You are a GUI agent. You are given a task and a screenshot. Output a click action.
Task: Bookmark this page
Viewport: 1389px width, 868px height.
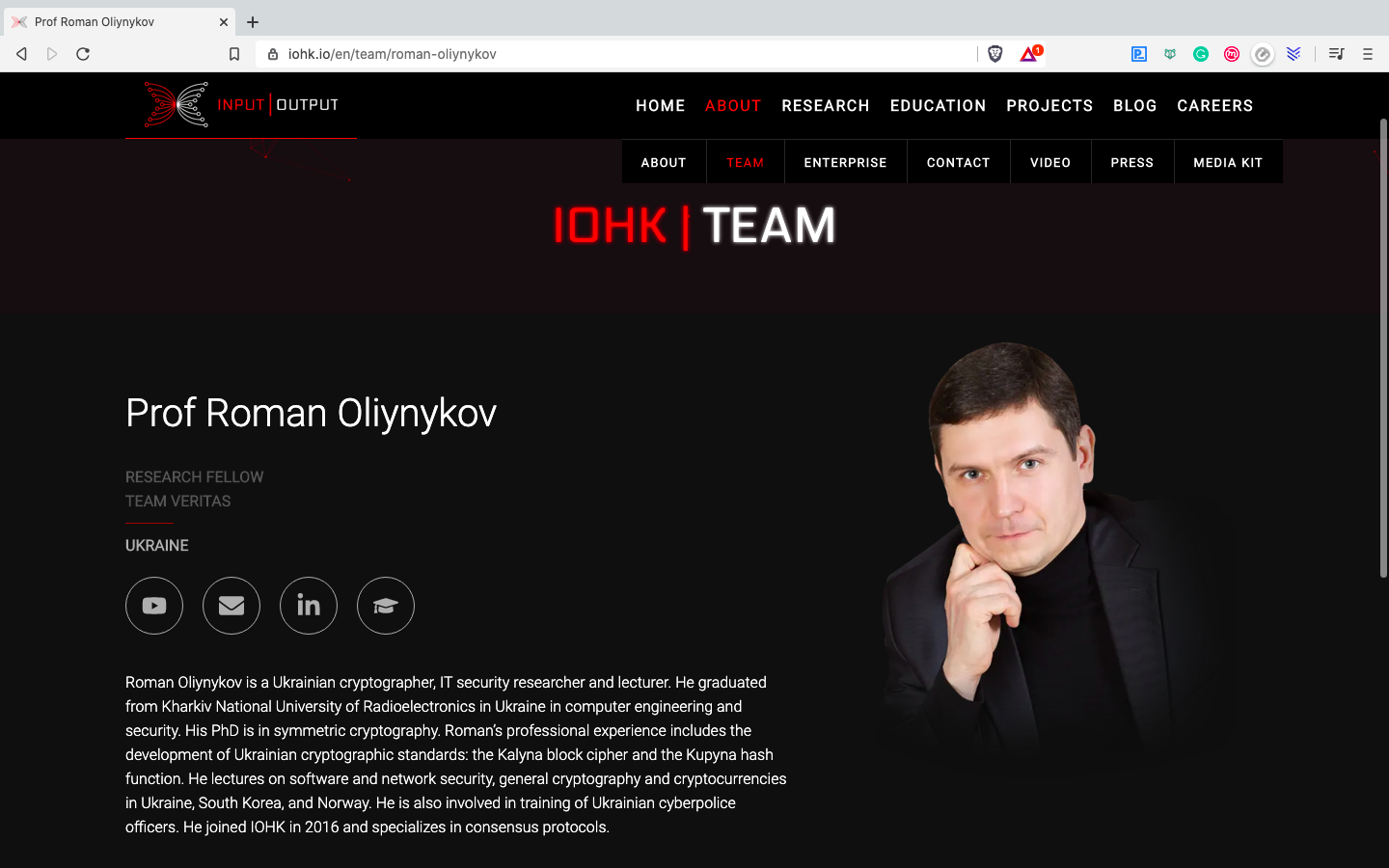pyautogui.click(x=234, y=54)
